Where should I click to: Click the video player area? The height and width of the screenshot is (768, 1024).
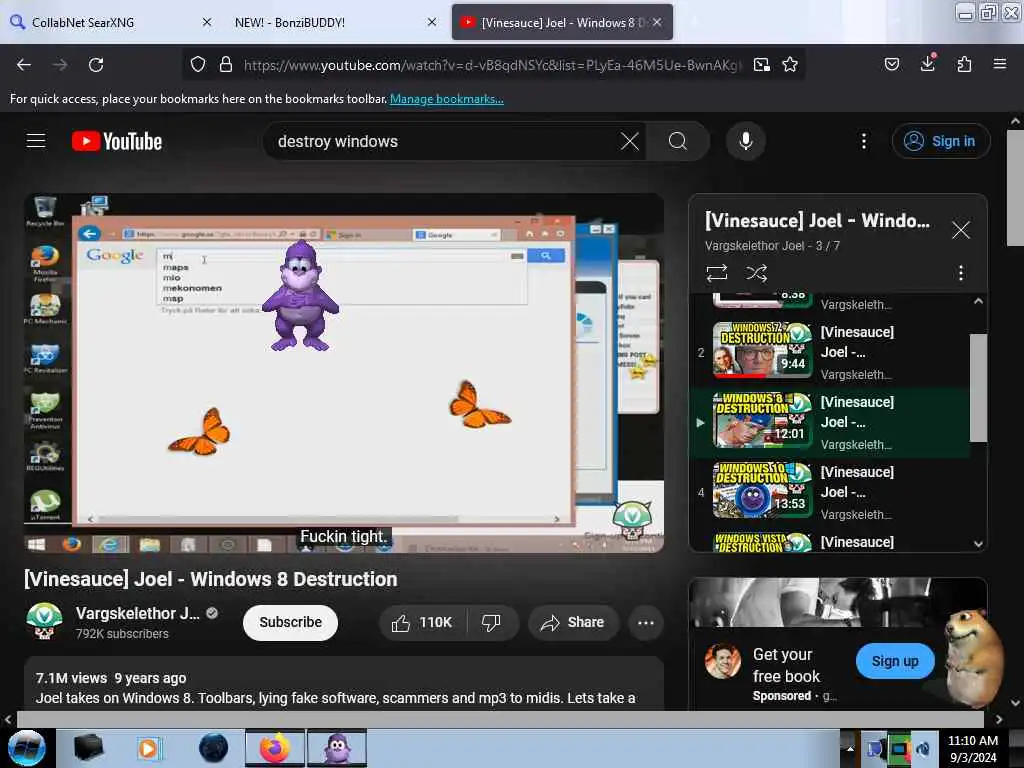[344, 373]
